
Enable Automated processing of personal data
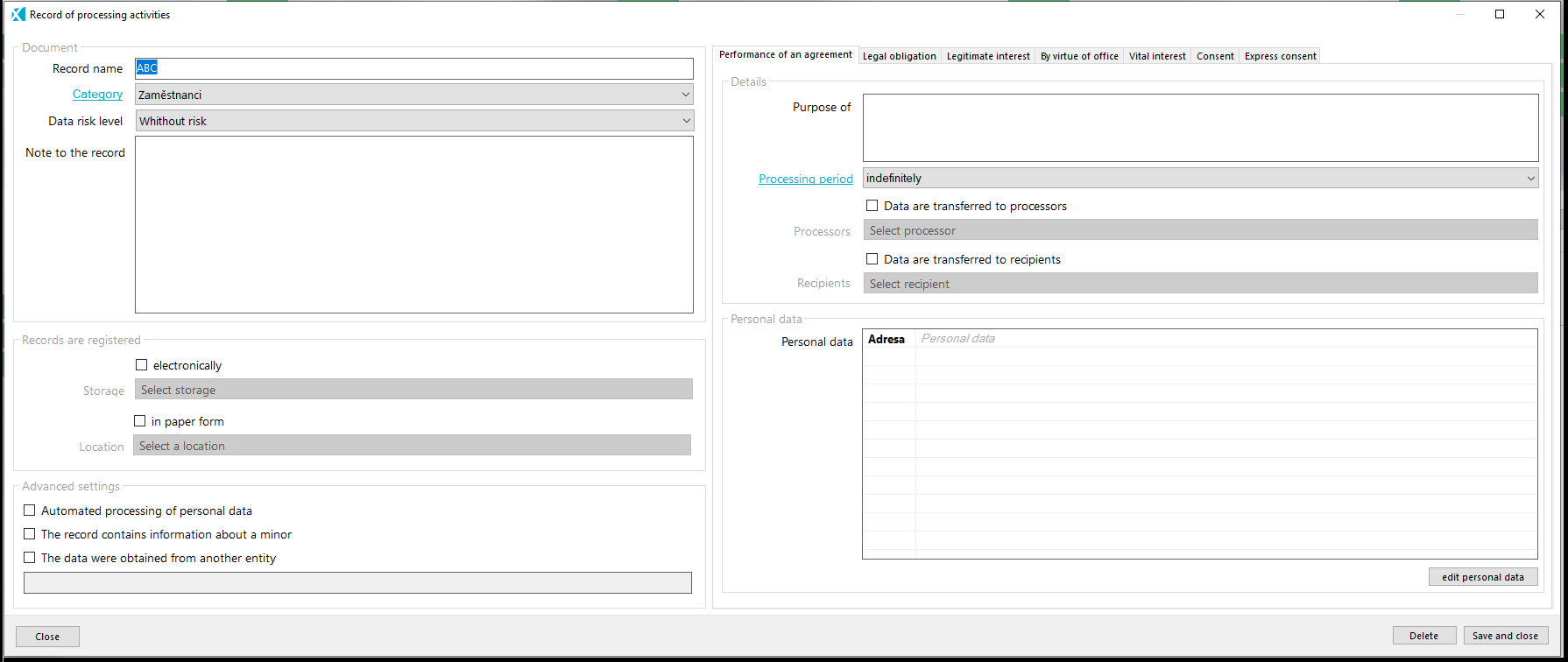pyautogui.click(x=30, y=511)
